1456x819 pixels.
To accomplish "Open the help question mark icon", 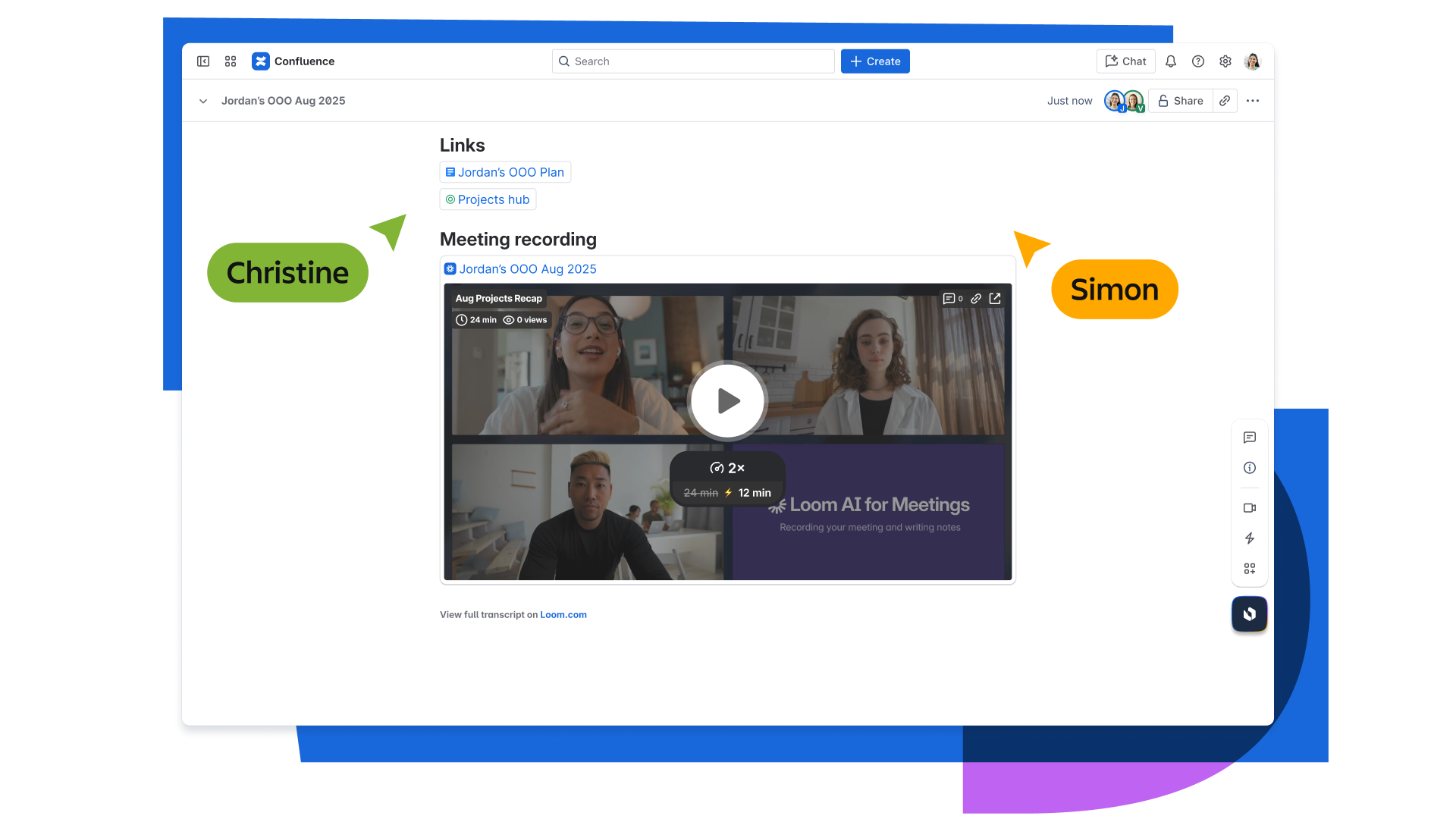I will (x=1198, y=61).
